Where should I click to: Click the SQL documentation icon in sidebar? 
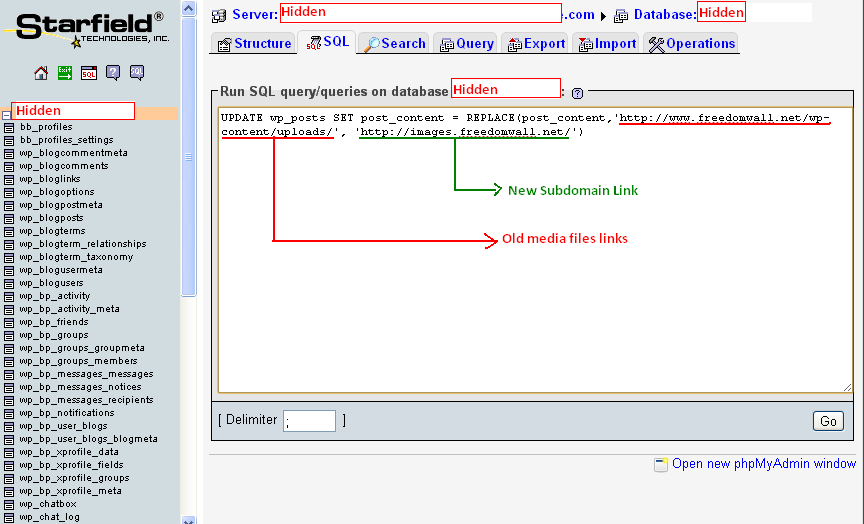(x=137, y=73)
